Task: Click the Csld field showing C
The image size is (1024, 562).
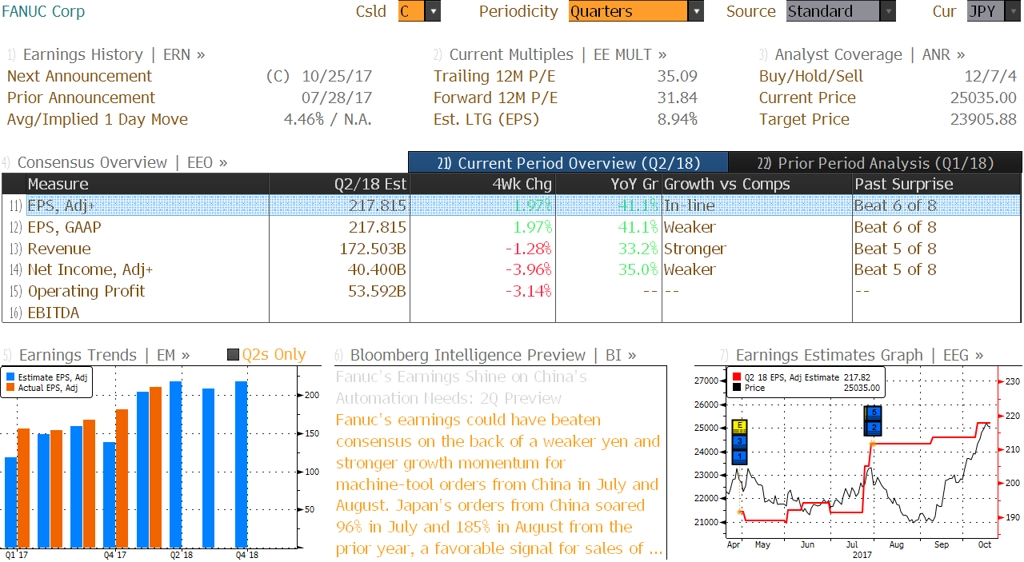Action: [411, 11]
